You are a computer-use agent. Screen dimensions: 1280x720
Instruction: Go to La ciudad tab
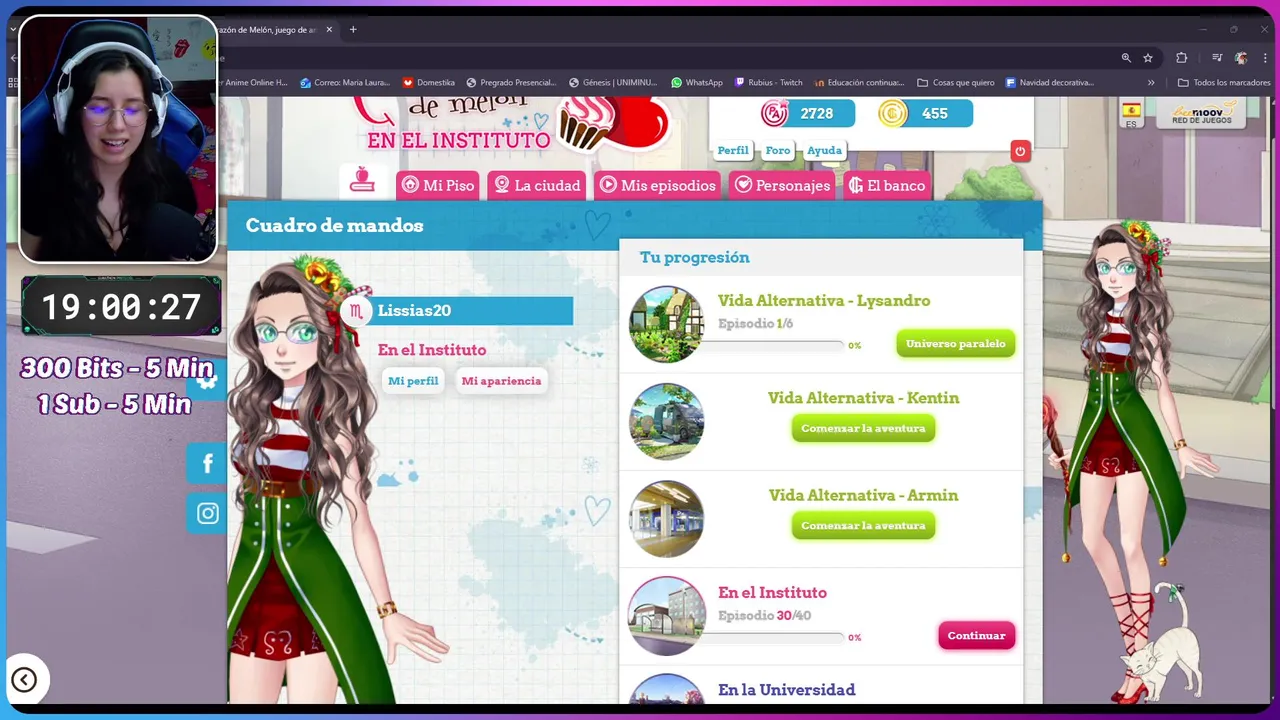(537, 185)
